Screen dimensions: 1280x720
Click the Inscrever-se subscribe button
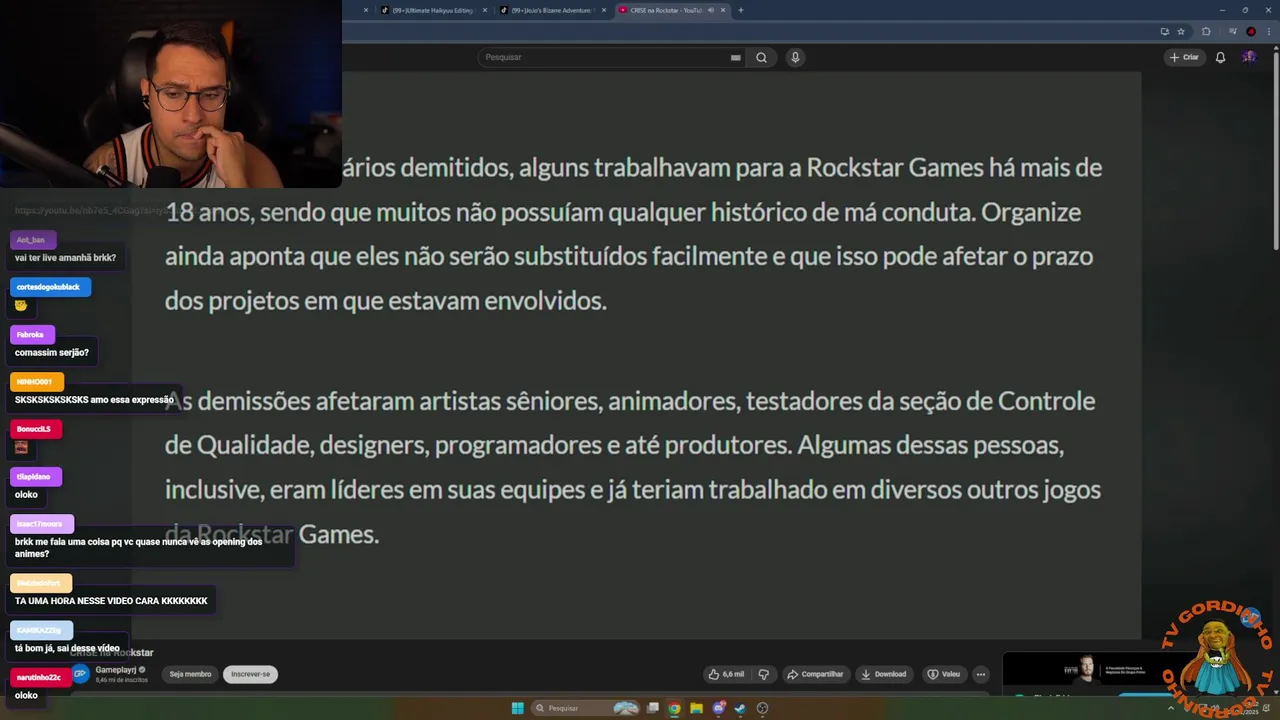pyautogui.click(x=250, y=674)
